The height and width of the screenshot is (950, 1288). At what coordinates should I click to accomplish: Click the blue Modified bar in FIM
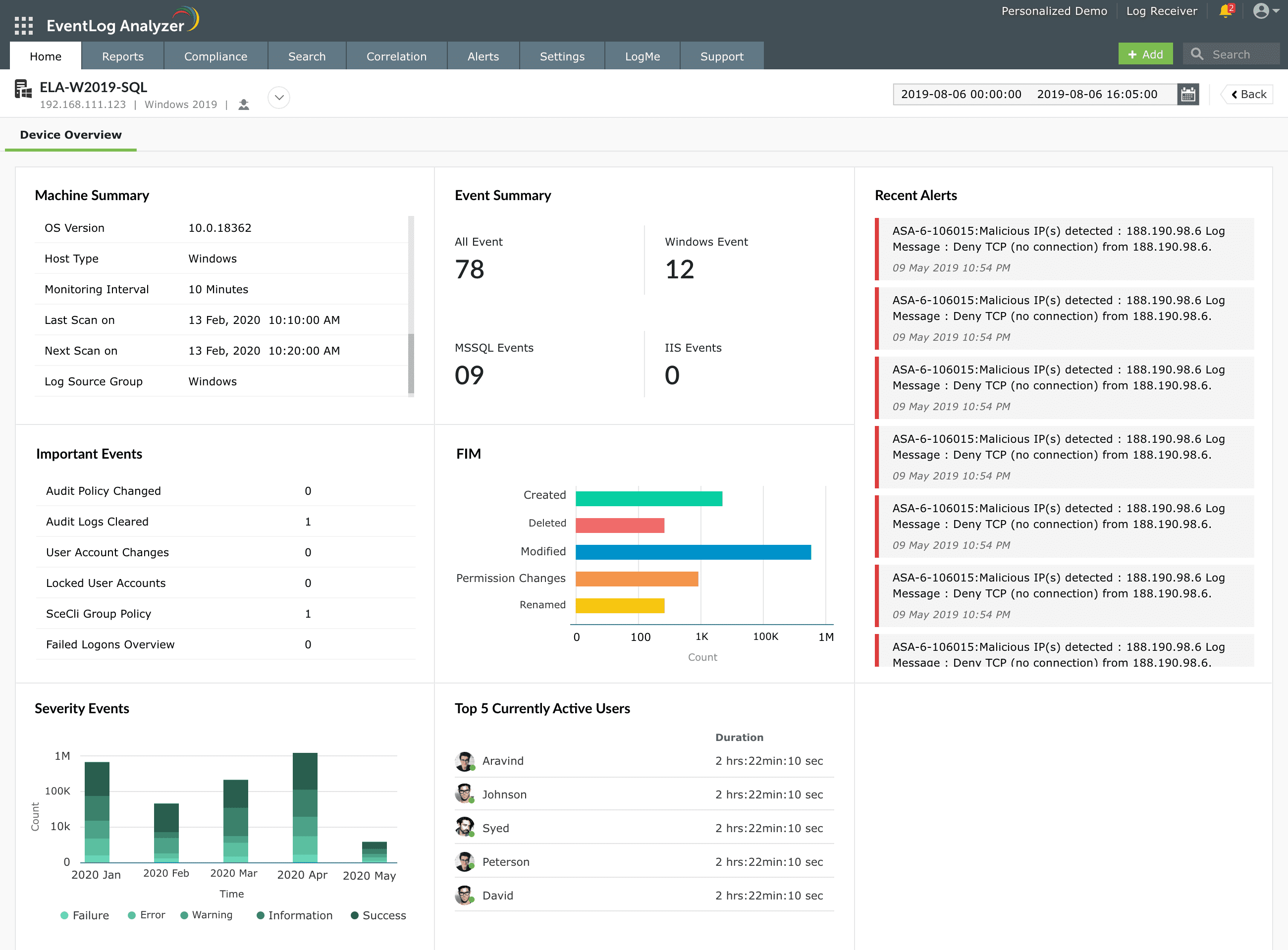pos(693,552)
